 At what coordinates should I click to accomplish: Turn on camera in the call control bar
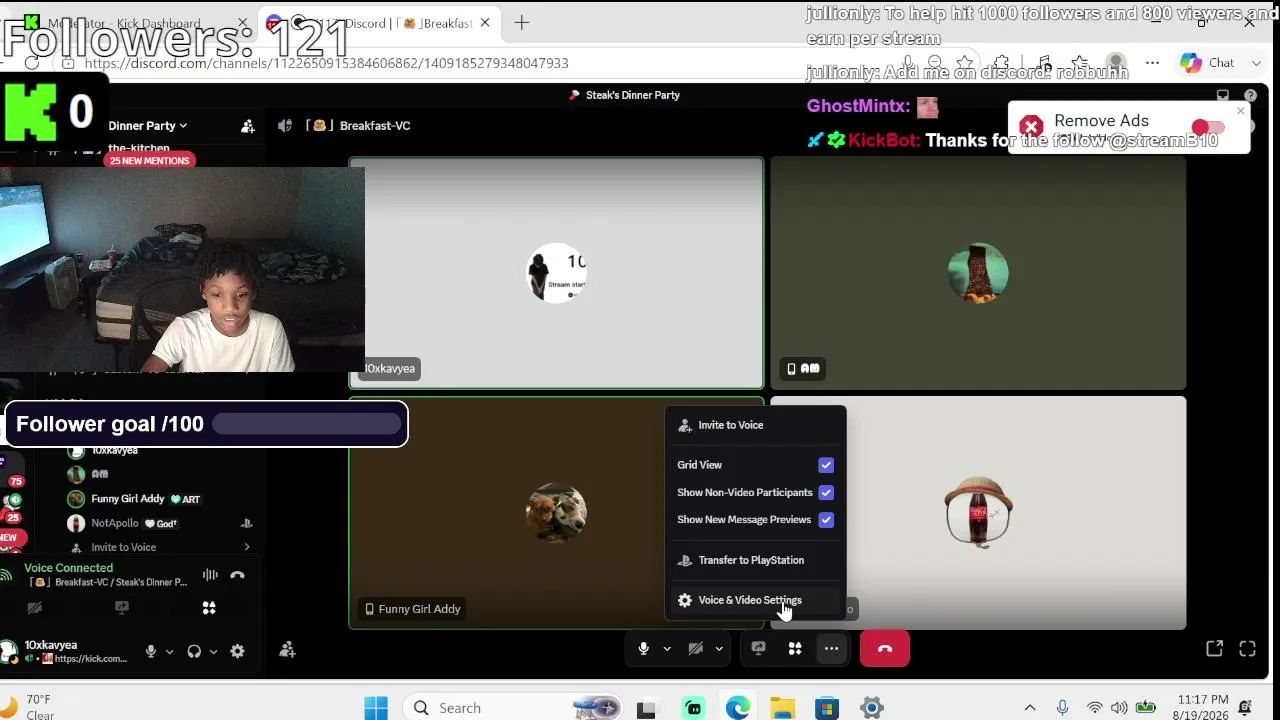click(x=696, y=649)
